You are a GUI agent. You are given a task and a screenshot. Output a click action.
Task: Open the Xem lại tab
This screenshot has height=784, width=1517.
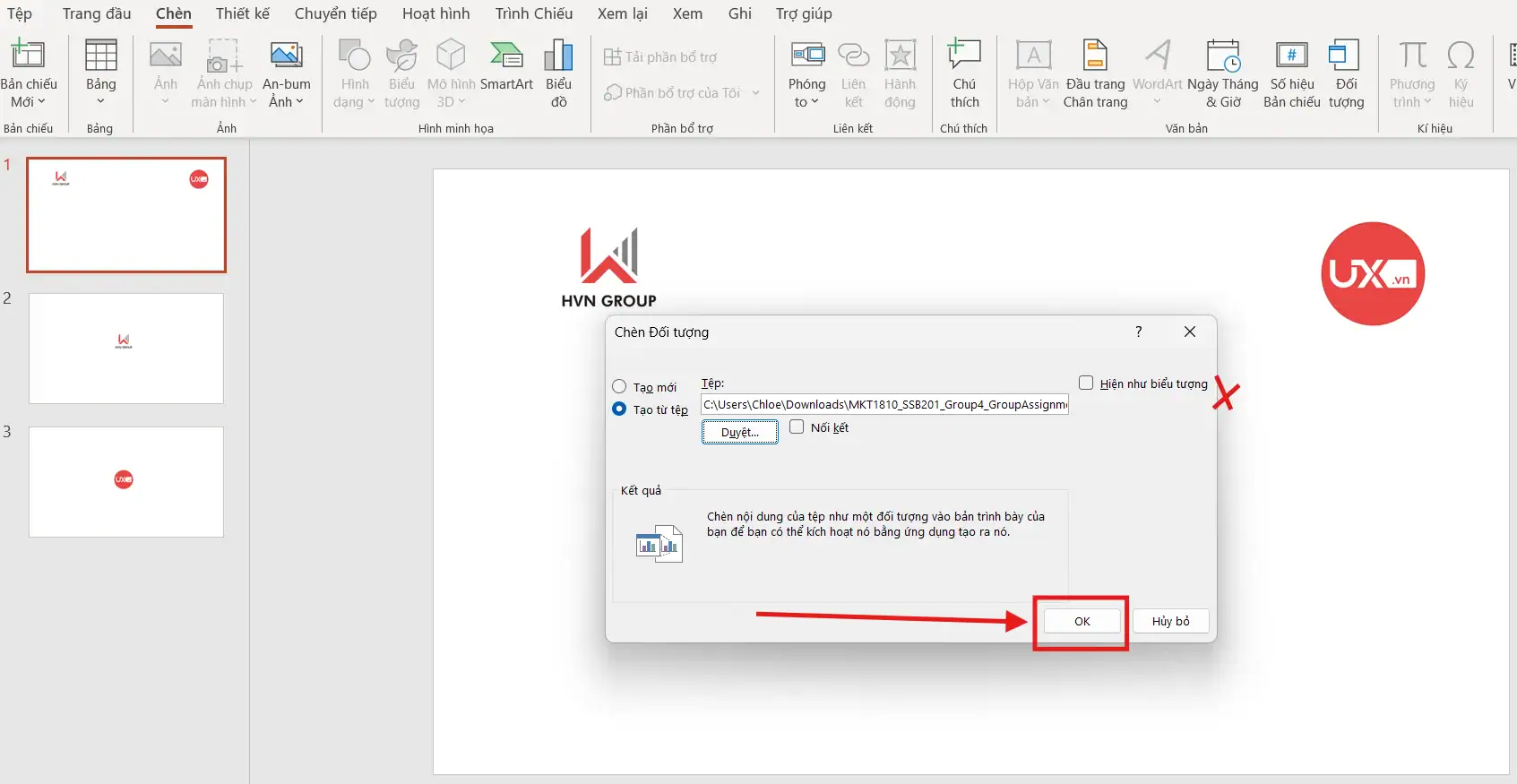coord(623,13)
